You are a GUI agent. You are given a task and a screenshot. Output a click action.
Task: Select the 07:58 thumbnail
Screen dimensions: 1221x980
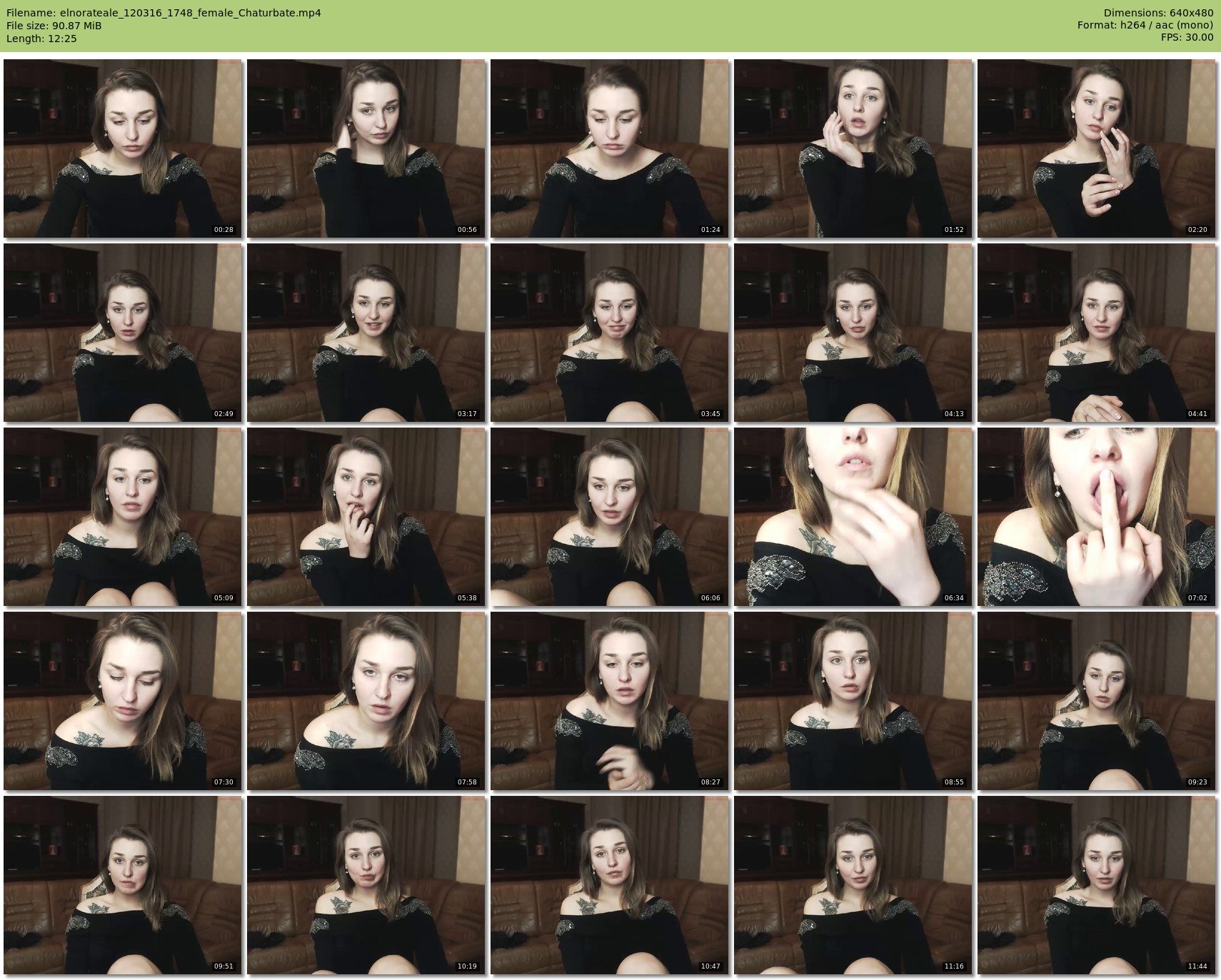366,701
